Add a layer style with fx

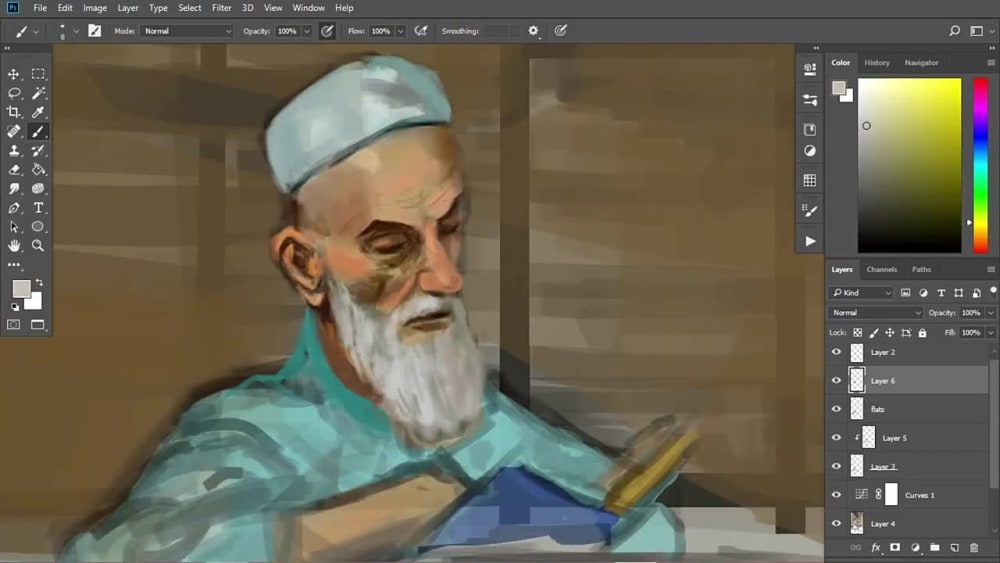[x=876, y=547]
